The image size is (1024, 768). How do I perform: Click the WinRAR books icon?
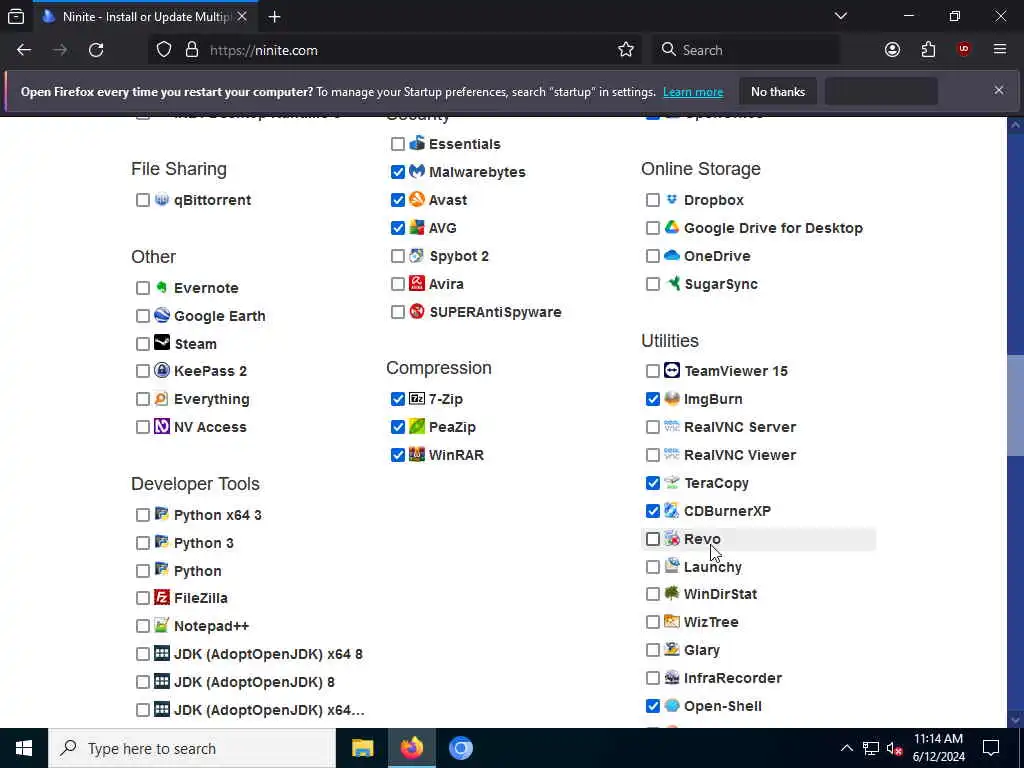(x=417, y=455)
